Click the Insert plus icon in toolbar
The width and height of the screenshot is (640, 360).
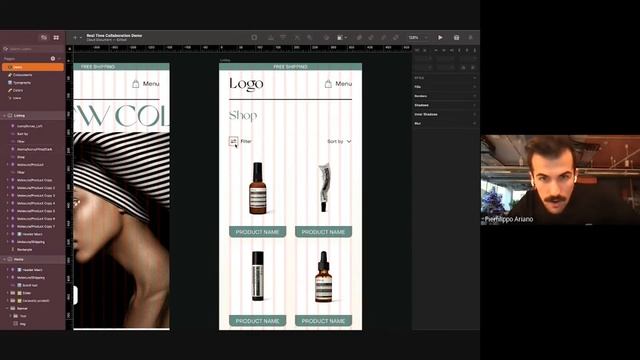click(75, 38)
